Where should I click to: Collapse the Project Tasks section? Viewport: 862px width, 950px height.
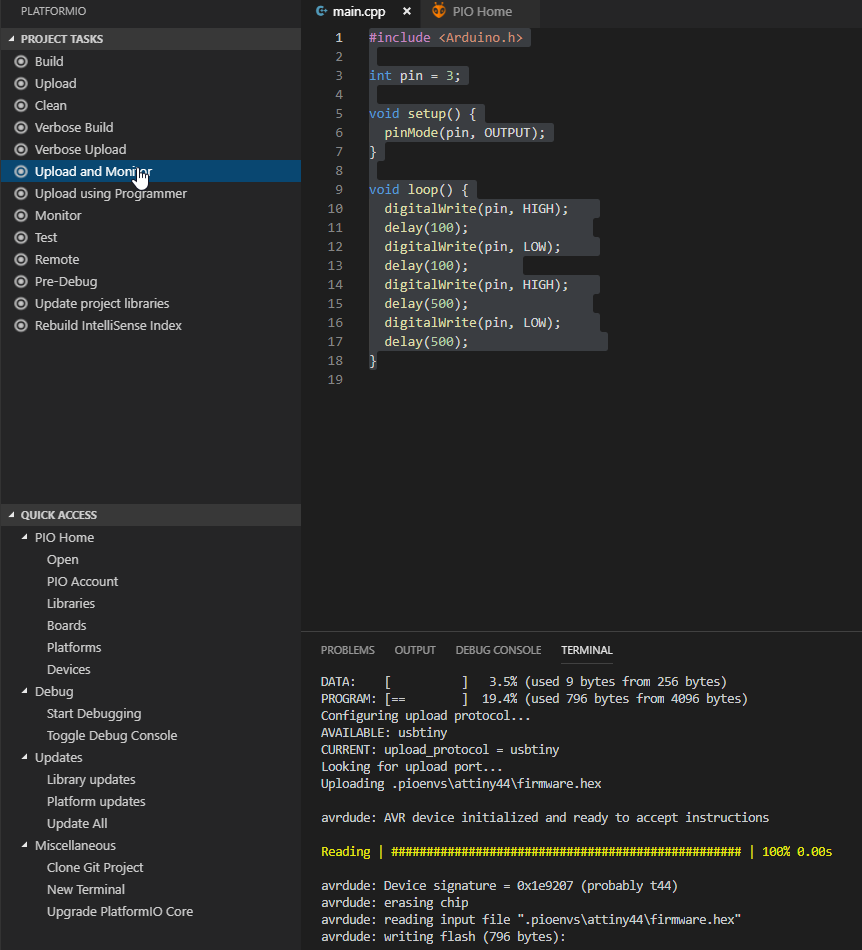[x=12, y=39]
